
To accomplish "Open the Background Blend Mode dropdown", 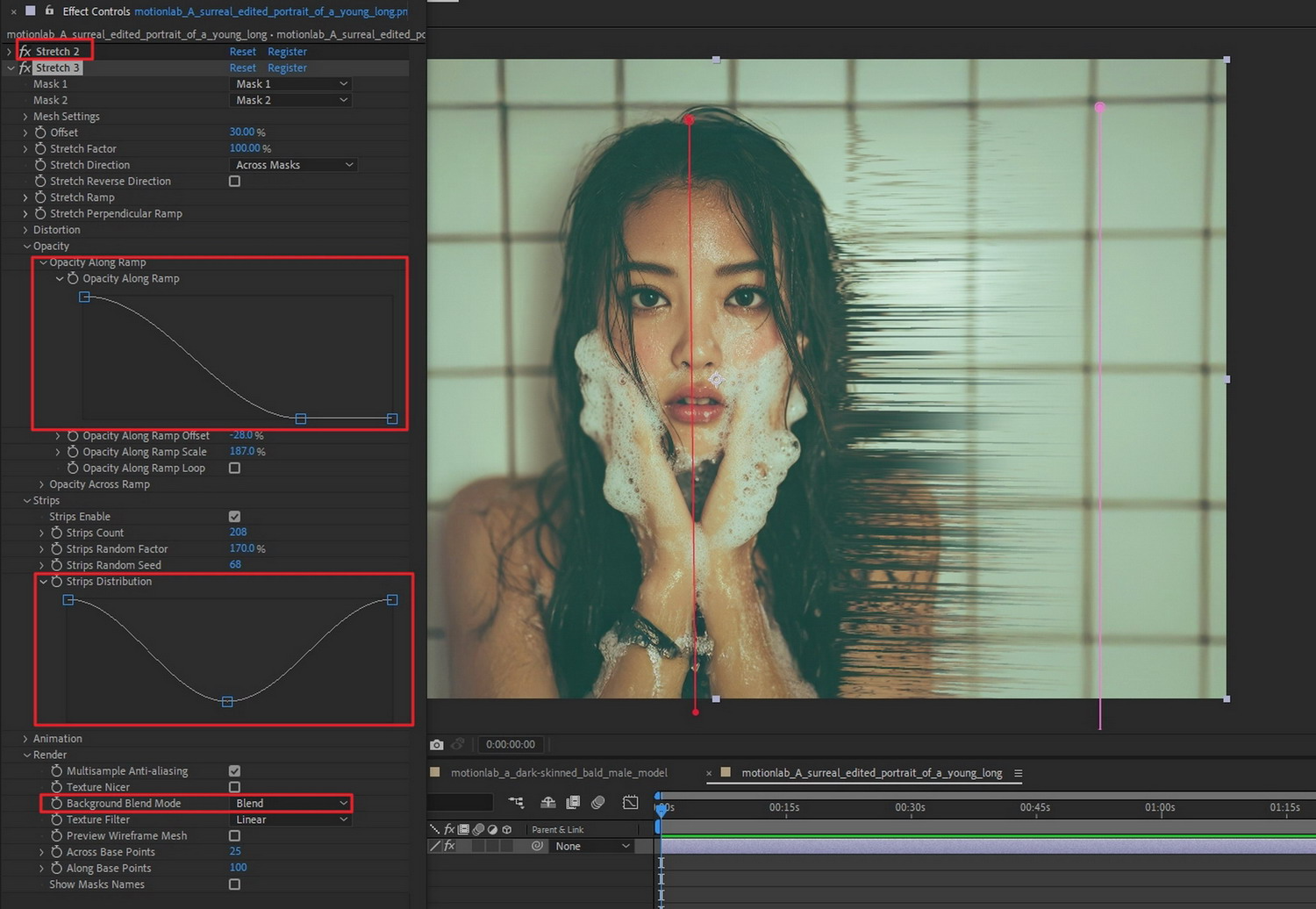I will [290, 804].
